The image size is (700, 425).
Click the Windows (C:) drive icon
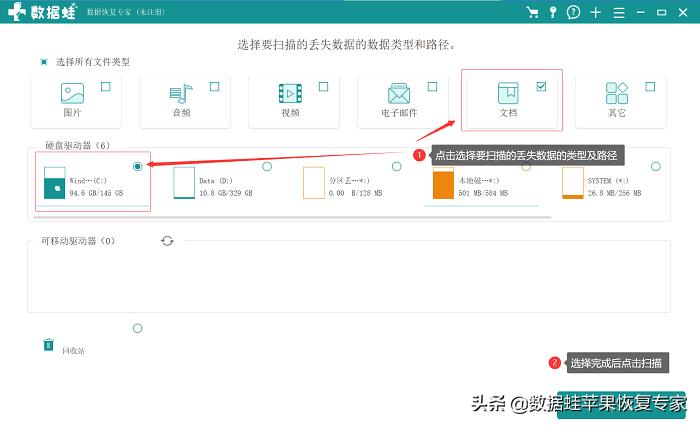point(54,183)
